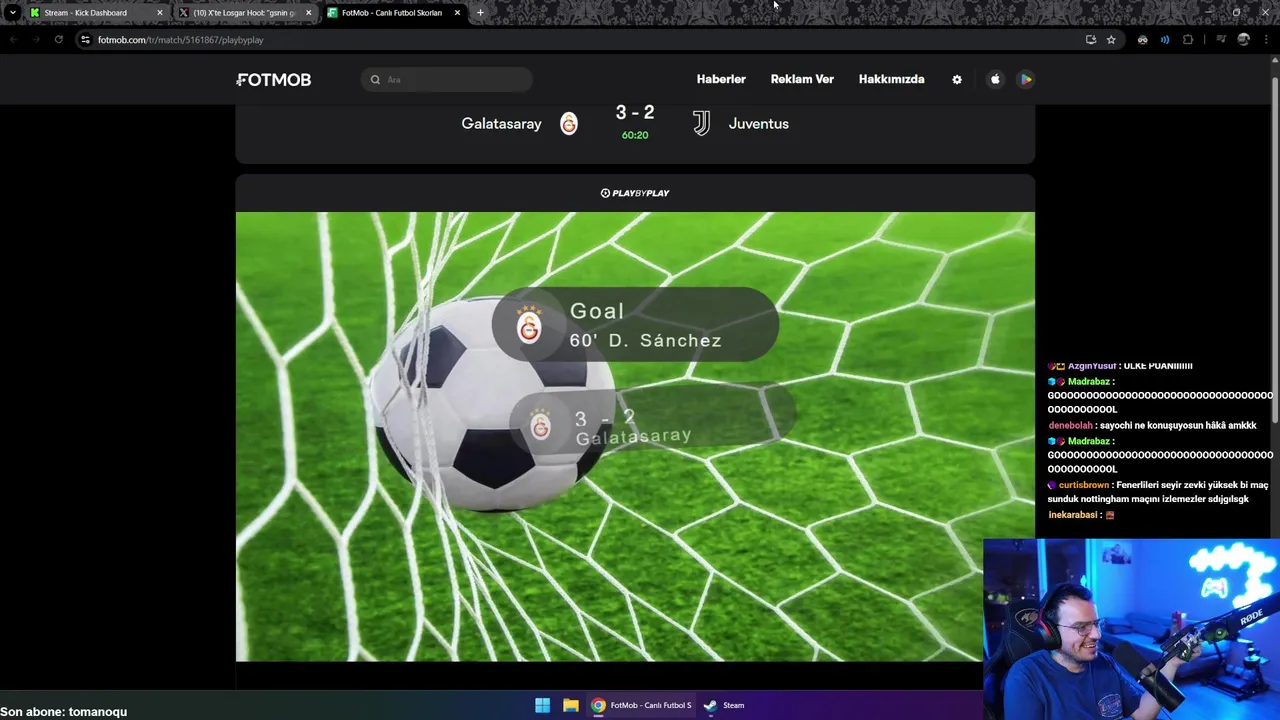Click the Goal 60' D. Sánchez overlay

(635, 325)
